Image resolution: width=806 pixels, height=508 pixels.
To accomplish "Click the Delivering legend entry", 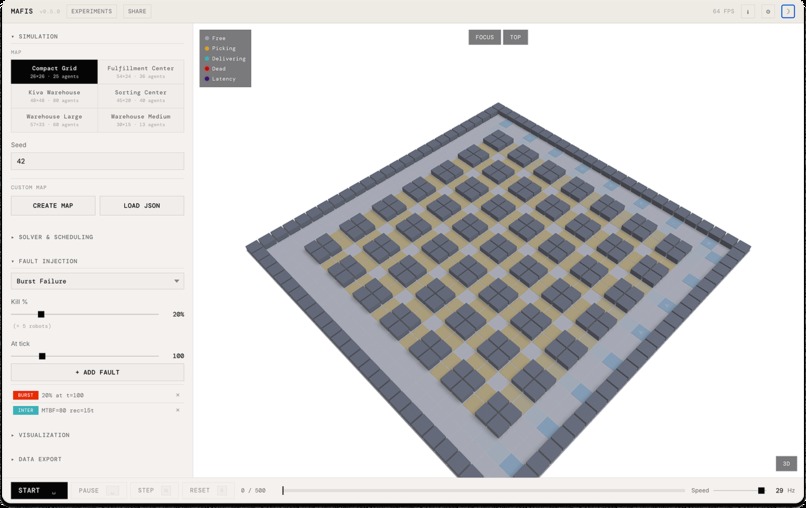I will [225, 59].
